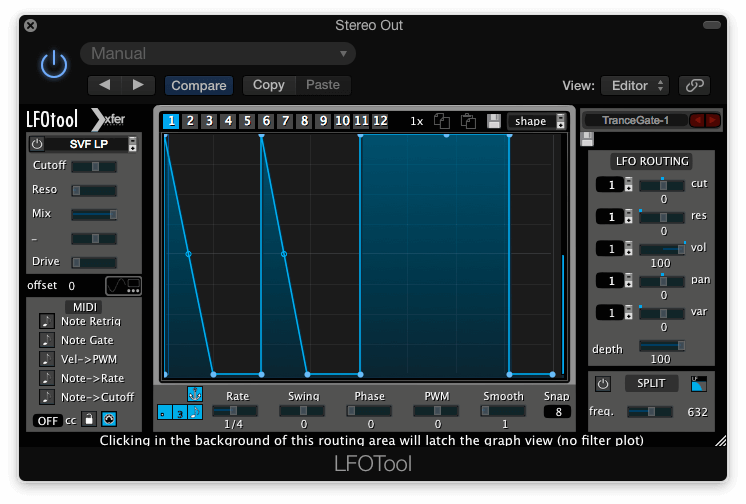Open the Manual preset dropdown
This screenshot has height=504, width=746.
tap(218, 53)
